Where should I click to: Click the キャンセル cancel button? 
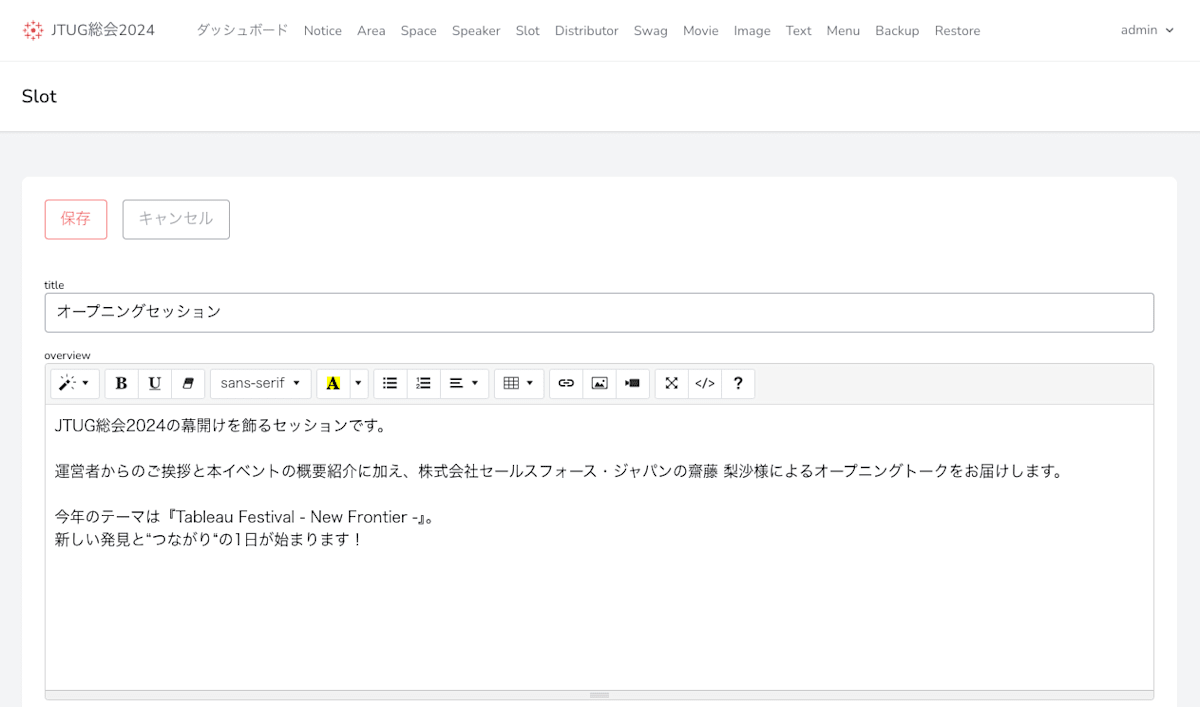(x=176, y=219)
